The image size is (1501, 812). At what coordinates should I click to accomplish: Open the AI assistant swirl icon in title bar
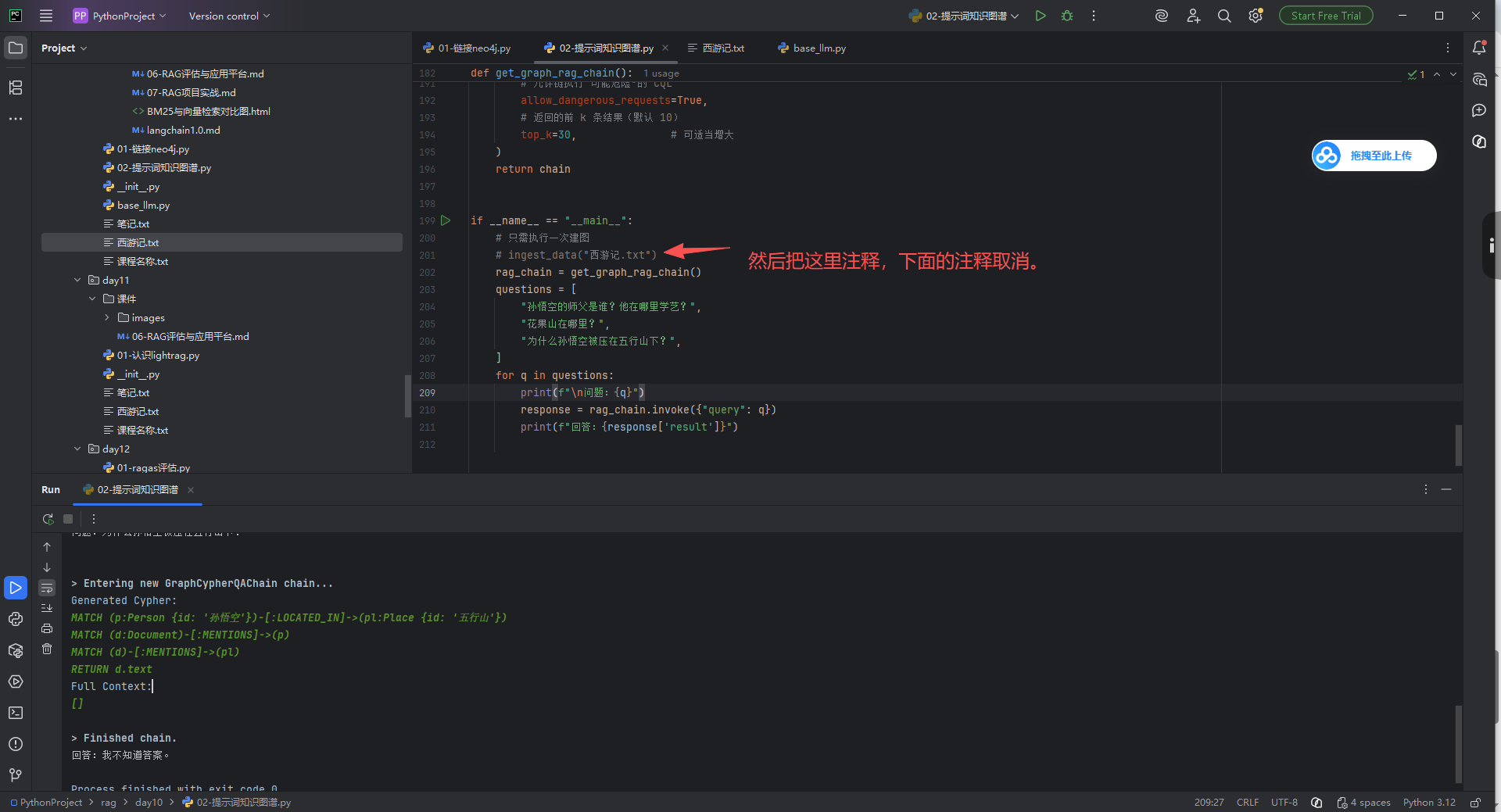(1162, 16)
